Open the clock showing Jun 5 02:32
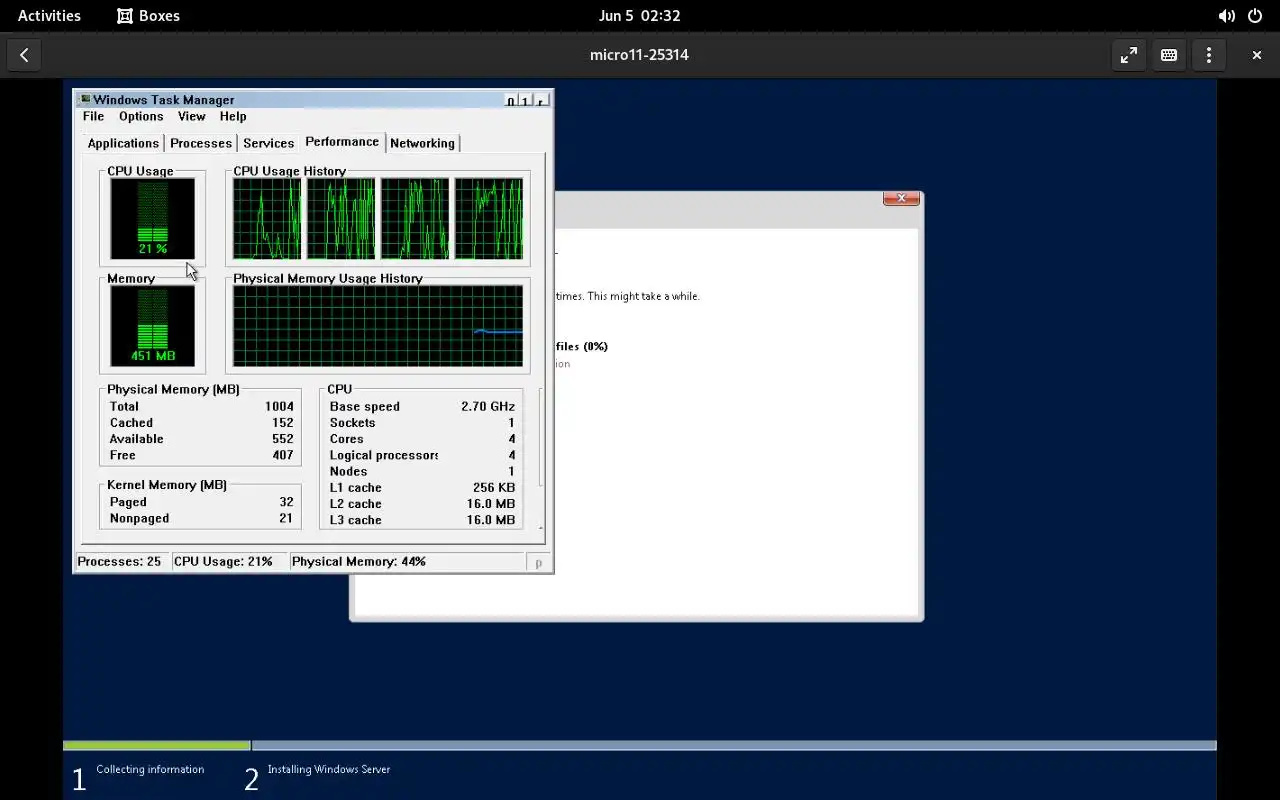The height and width of the screenshot is (800, 1280). (639, 16)
